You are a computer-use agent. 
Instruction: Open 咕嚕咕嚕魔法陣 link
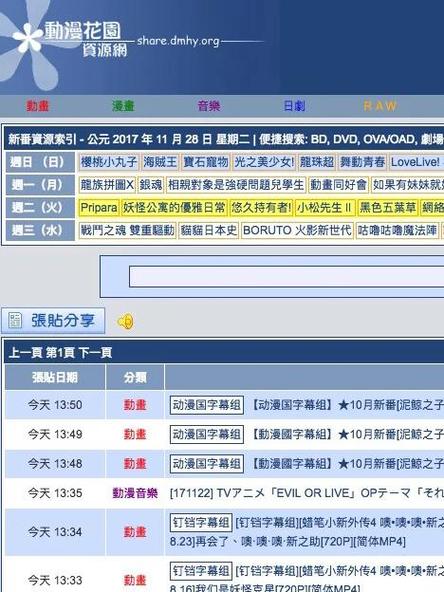tap(398, 230)
